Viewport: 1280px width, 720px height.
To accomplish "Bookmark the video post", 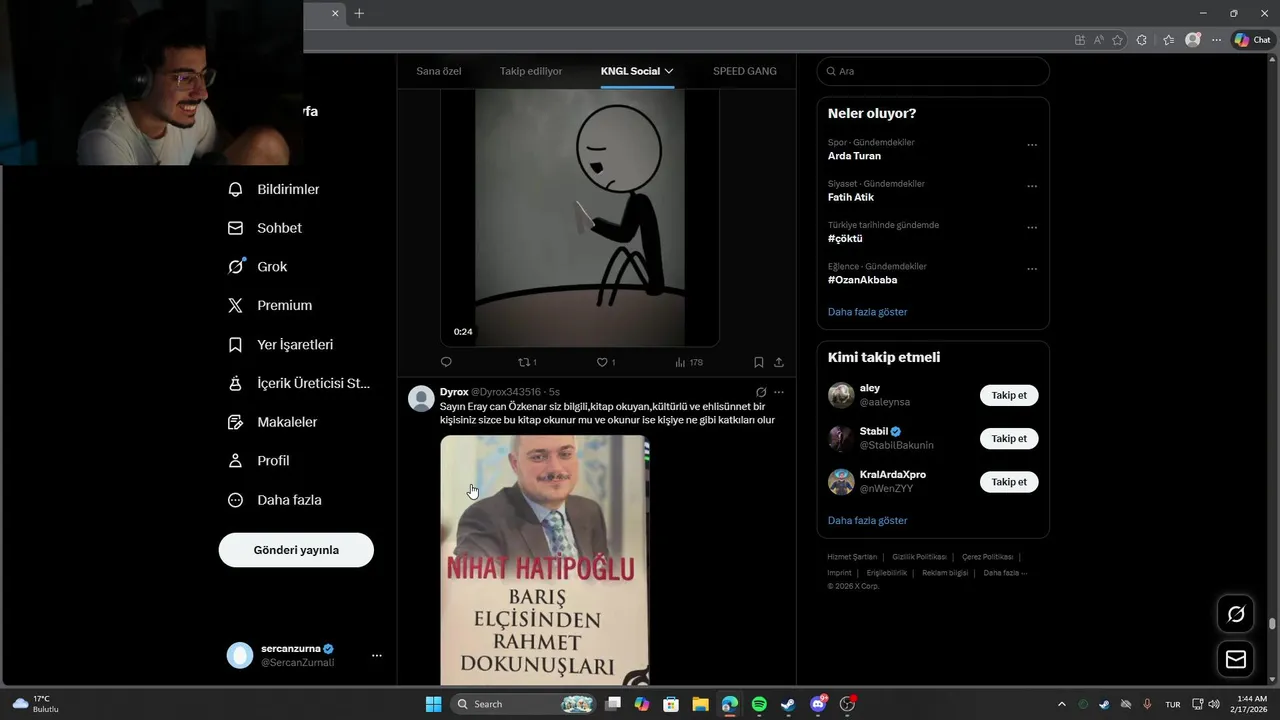I will pyautogui.click(x=758, y=362).
